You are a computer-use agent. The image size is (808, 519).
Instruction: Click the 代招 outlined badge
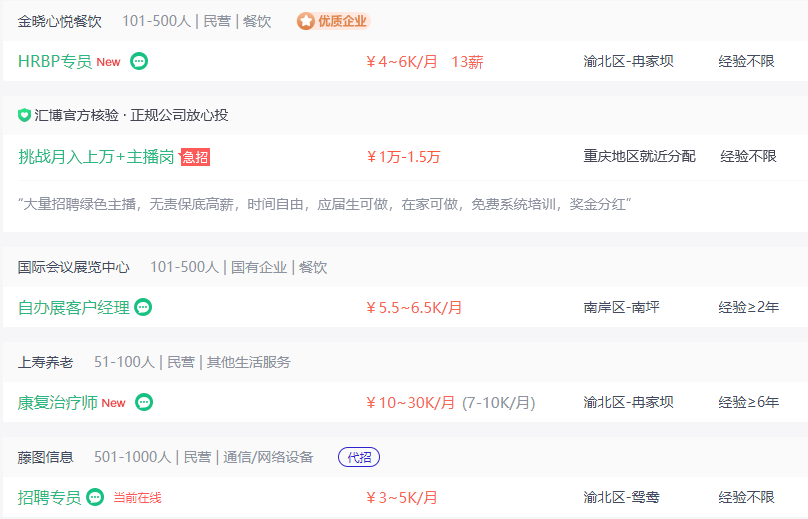(359, 457)
